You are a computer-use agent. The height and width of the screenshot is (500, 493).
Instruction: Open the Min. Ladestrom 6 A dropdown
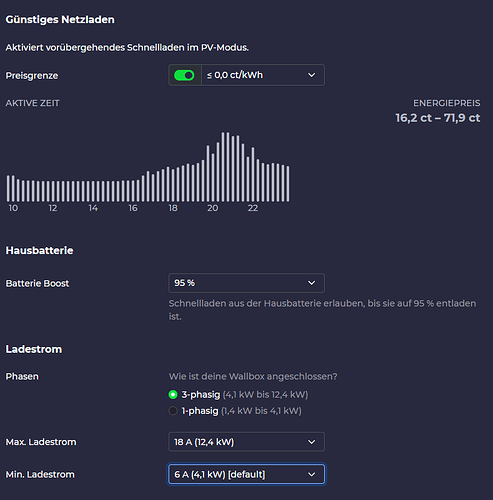tap(246, 474)
